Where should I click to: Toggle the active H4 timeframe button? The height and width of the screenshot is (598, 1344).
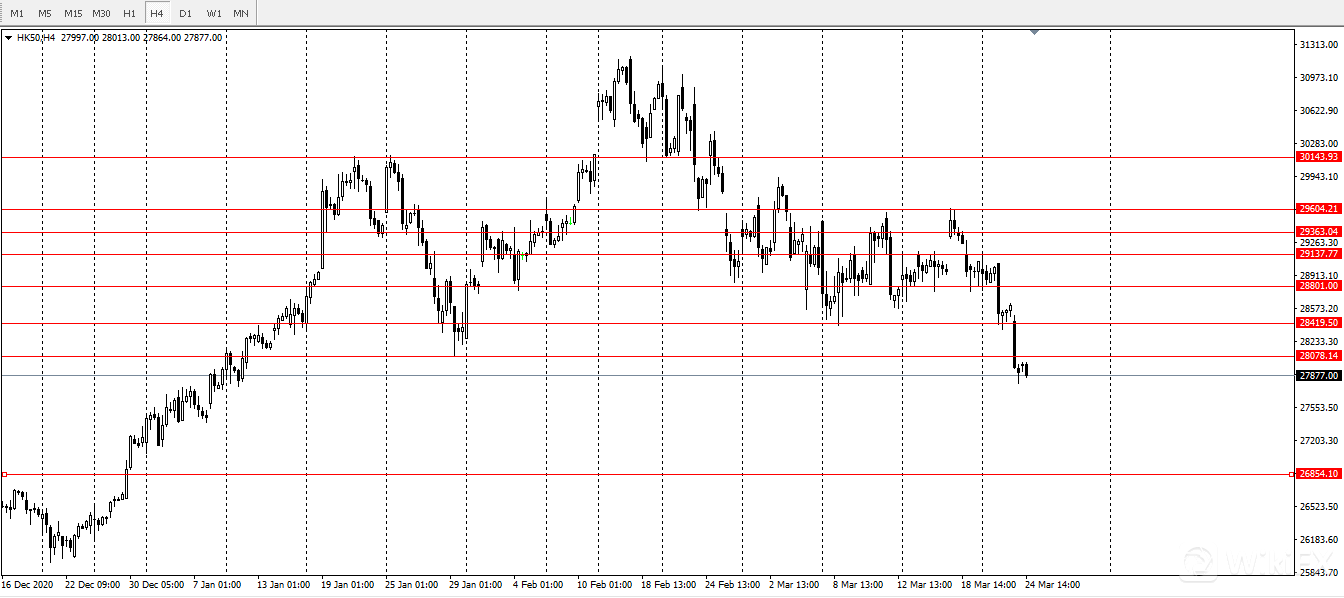[x=157, y=13]
